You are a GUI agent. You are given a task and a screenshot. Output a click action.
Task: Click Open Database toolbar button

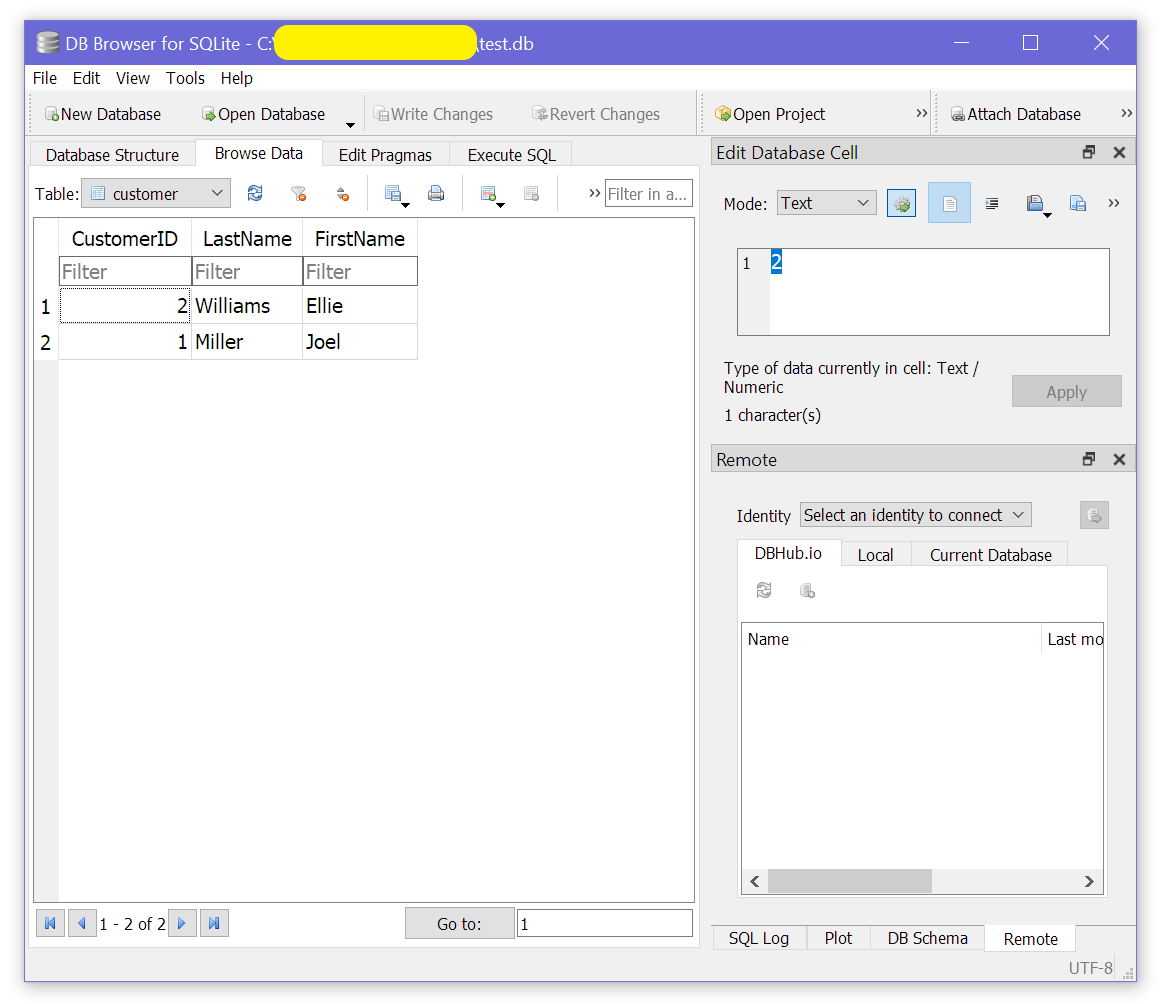click(263, 114)
